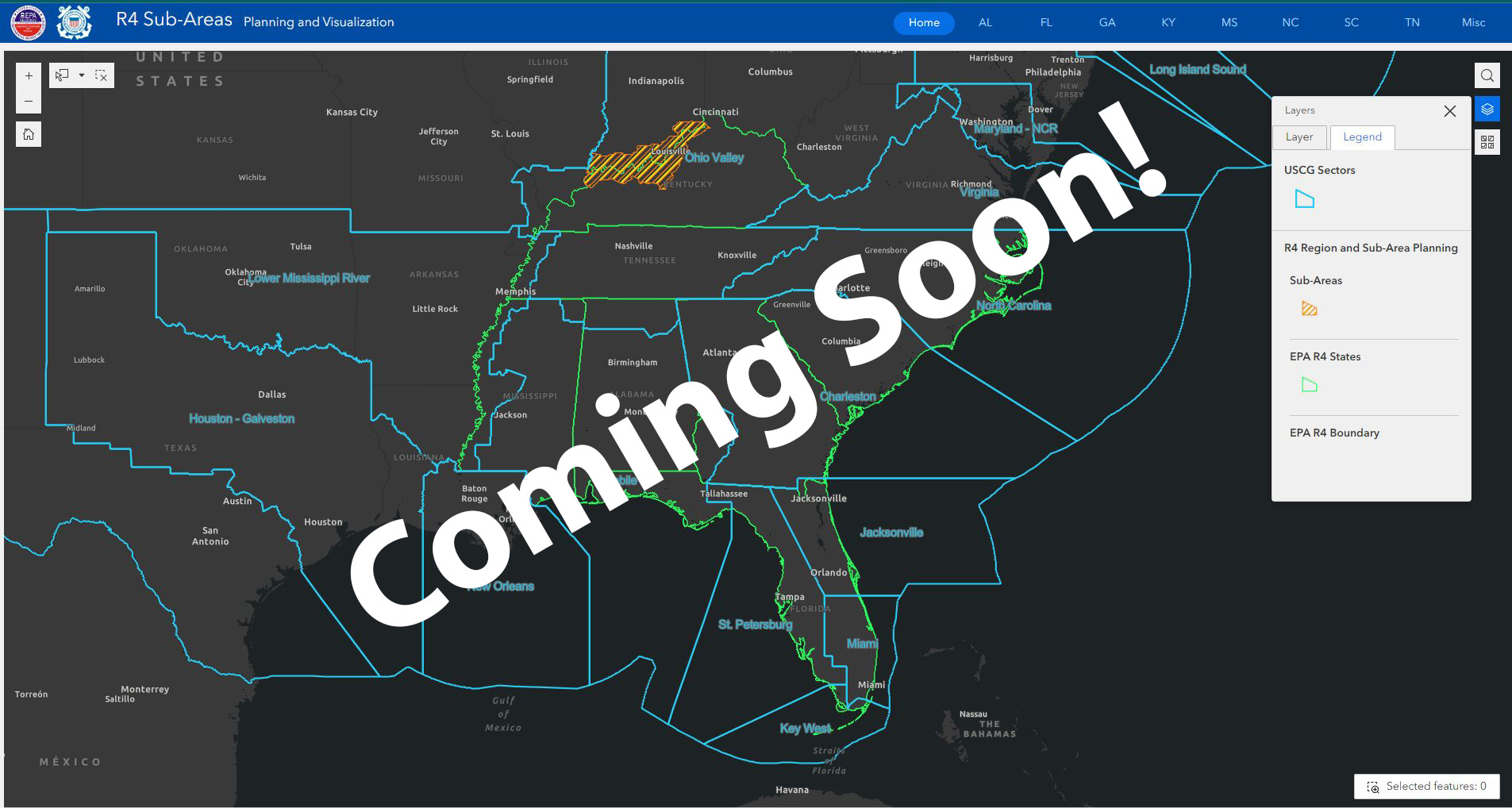Click the Coast Guard emblem logo
1512x808 pixels.
(75, 22)
